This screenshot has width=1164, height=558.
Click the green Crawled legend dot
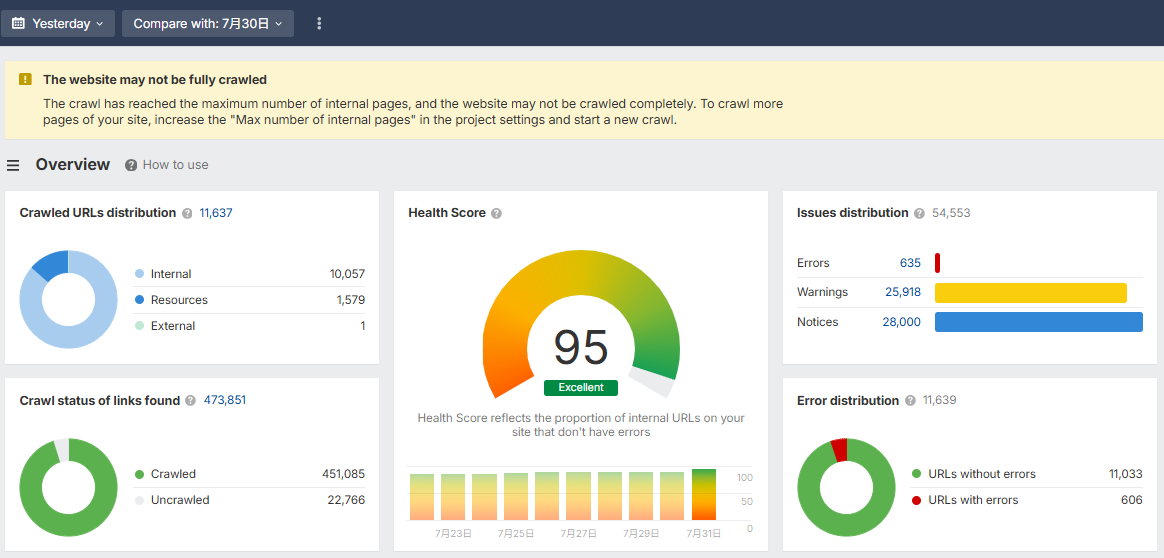(x=139, y=474)
